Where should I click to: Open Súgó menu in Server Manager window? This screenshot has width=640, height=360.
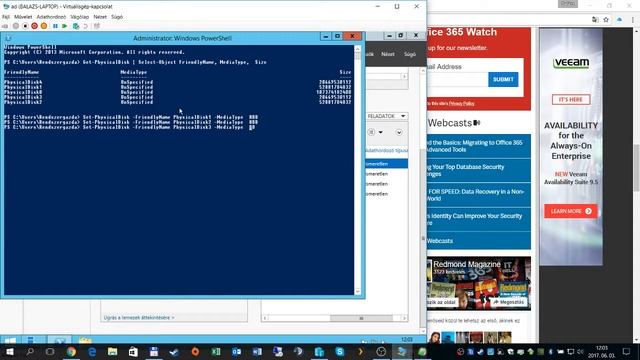tap(409, 54)
